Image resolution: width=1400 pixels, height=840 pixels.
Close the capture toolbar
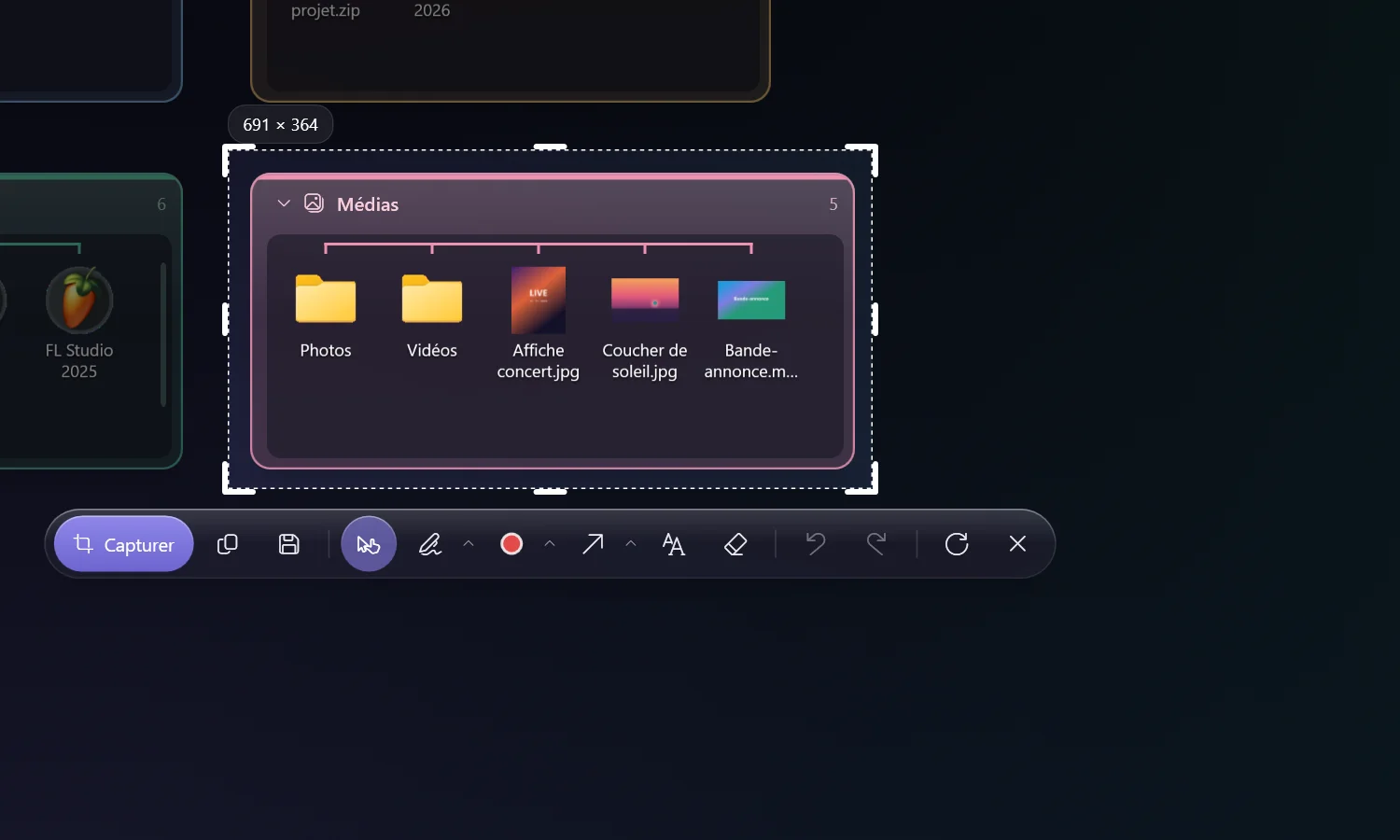point(1018,544)
